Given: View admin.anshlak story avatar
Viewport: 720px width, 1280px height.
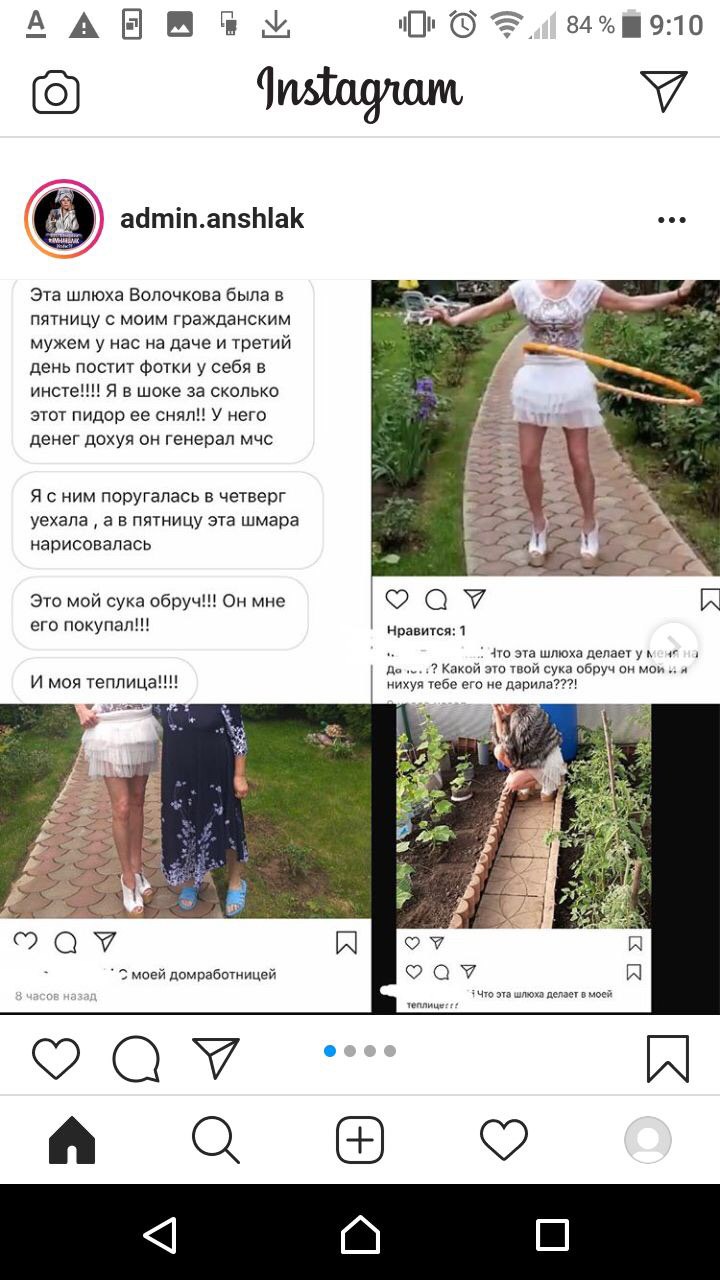Looking at the screenshot, I should [64, 220].
